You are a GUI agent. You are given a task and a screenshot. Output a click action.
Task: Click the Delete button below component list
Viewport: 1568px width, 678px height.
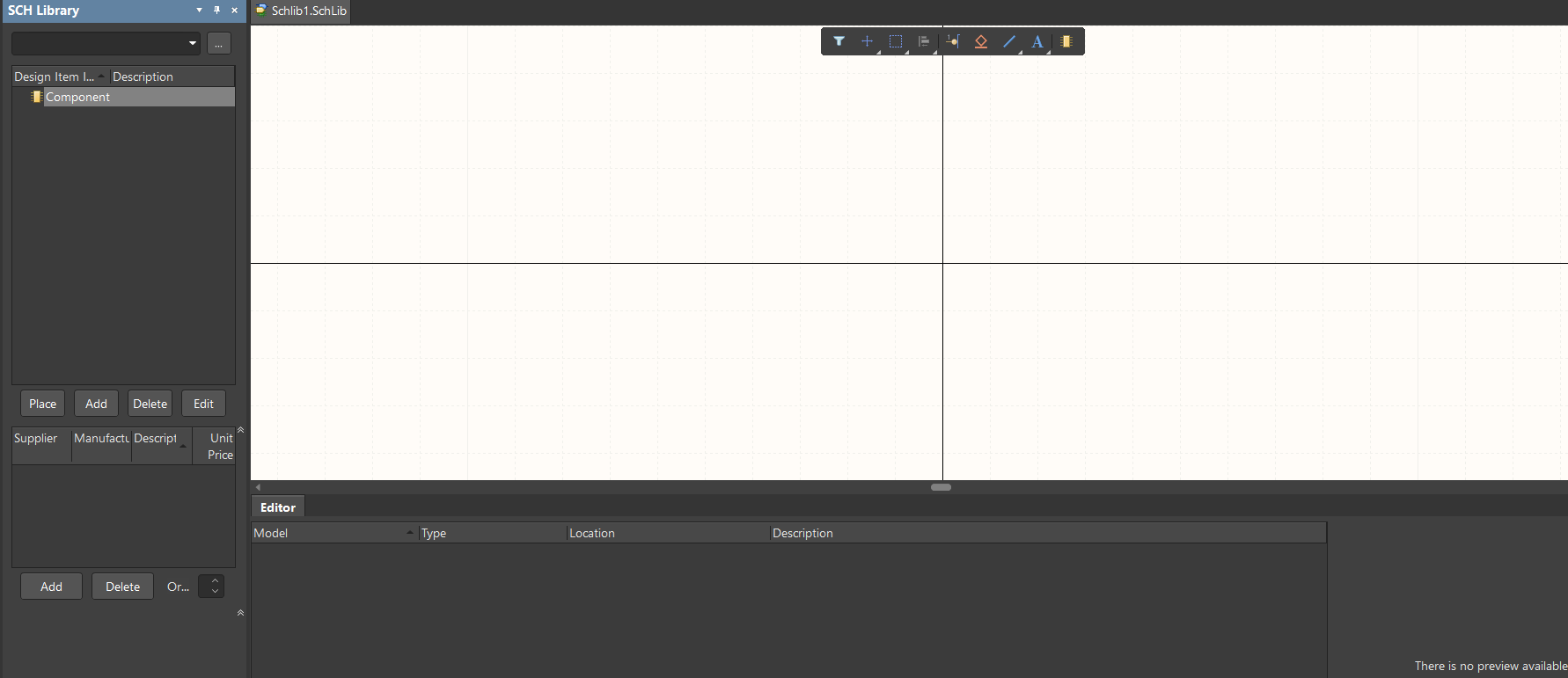point(150,404)
